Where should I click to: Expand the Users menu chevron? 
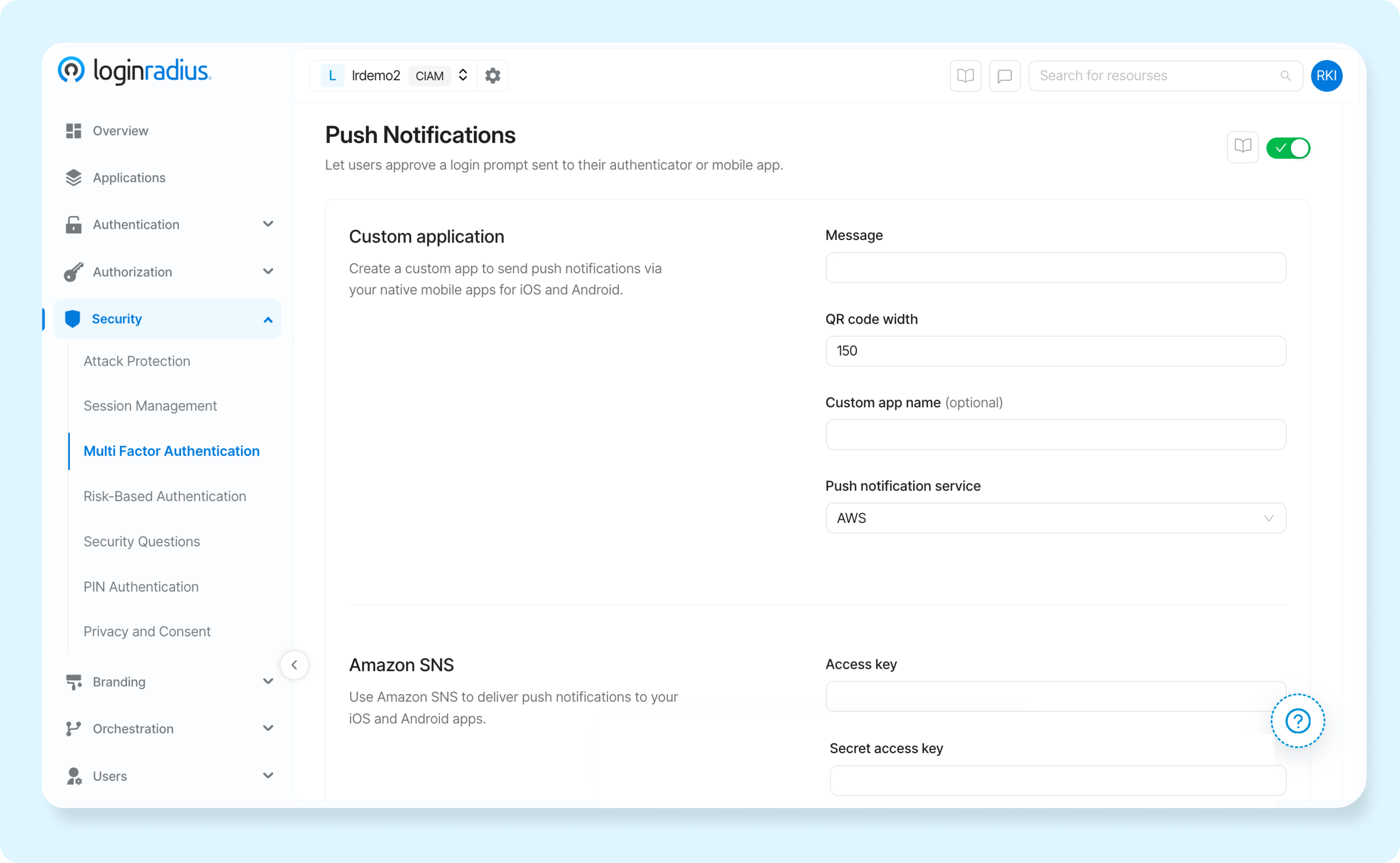[x=268, y=775]
